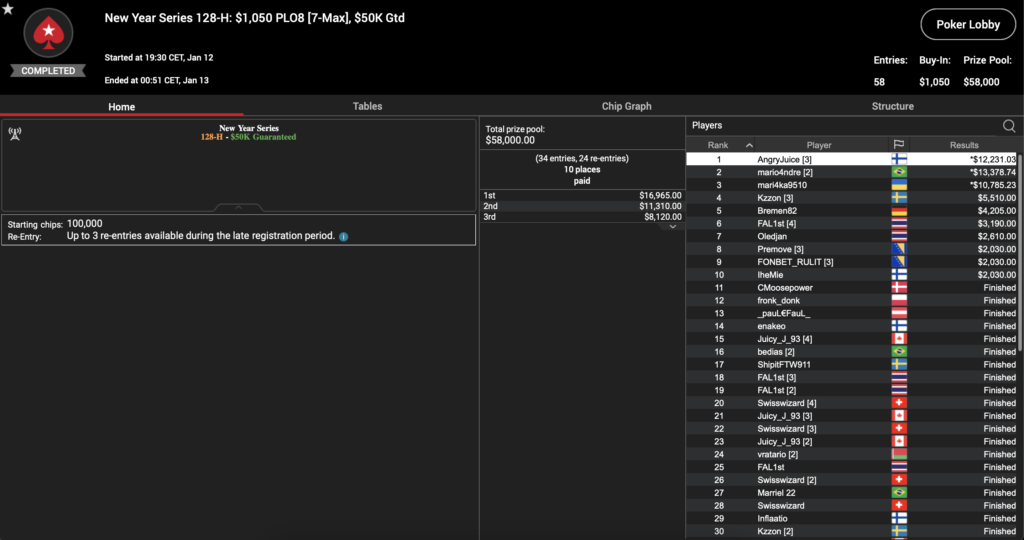Sort the list by Results column header
Image resolution: width=1024 pixels, height=540 pixels.
[x=964, y=146]
